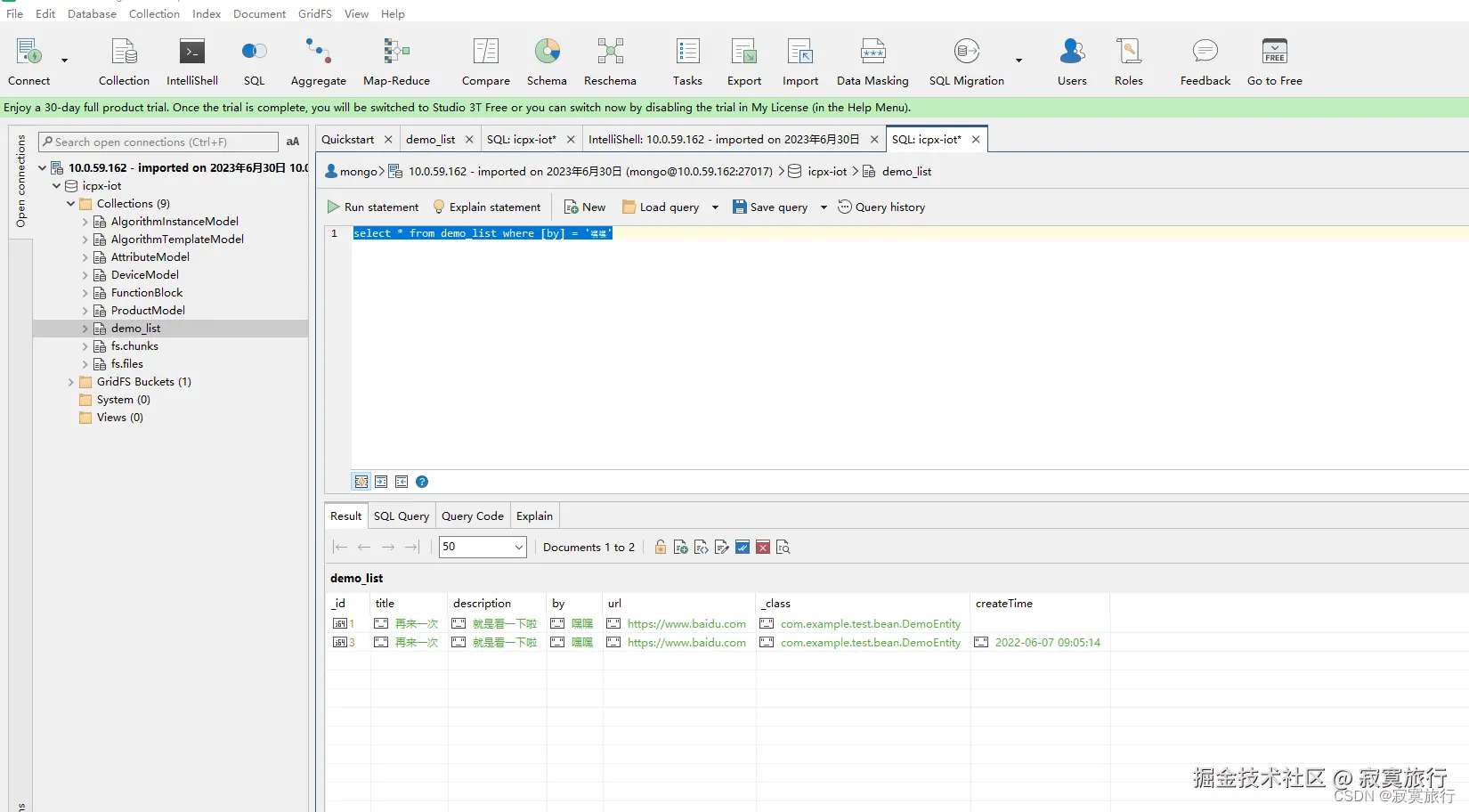
Task: Switch to the demo_list tab
Action: pyautogui.click(x=430, y=139)
